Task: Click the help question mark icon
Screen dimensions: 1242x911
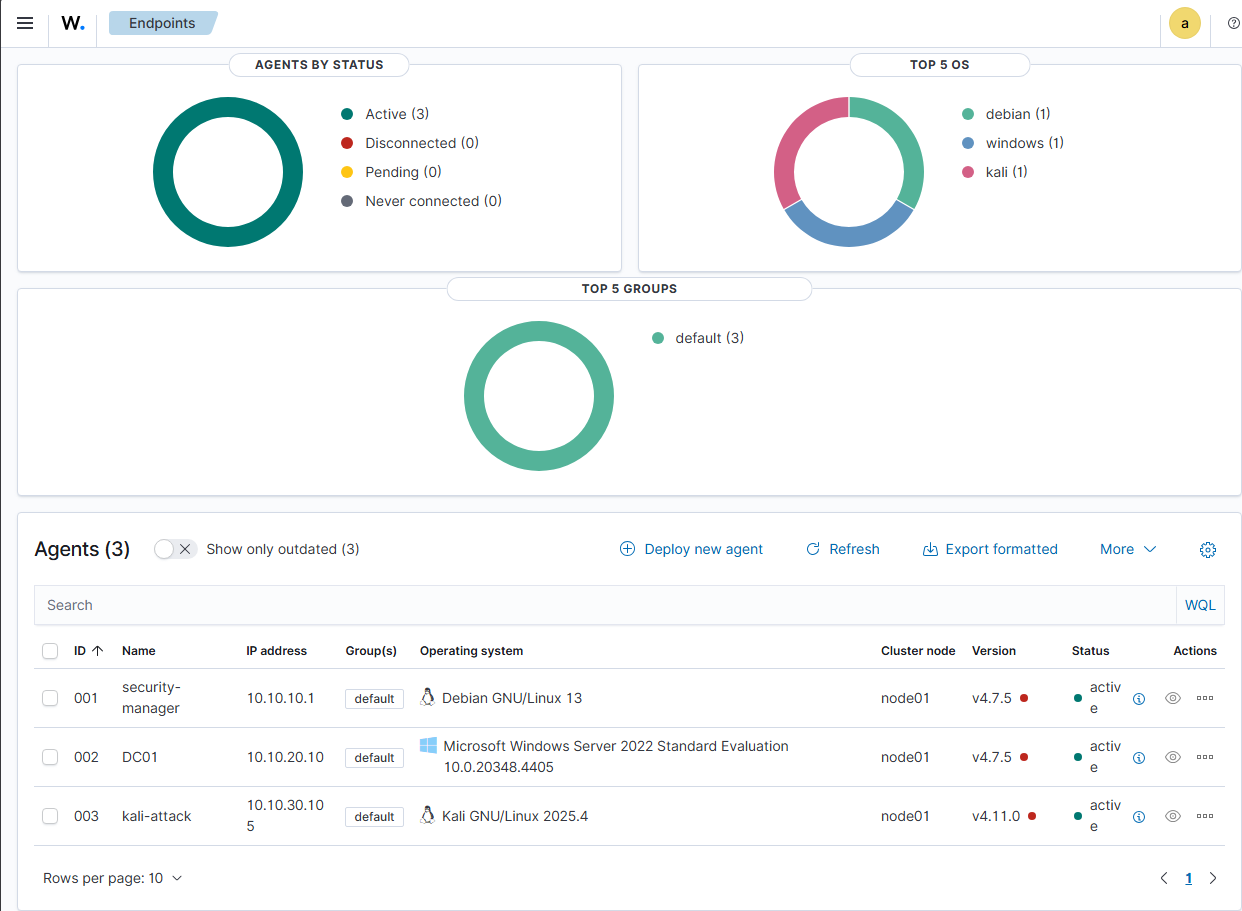Action: coord(1232,22)
